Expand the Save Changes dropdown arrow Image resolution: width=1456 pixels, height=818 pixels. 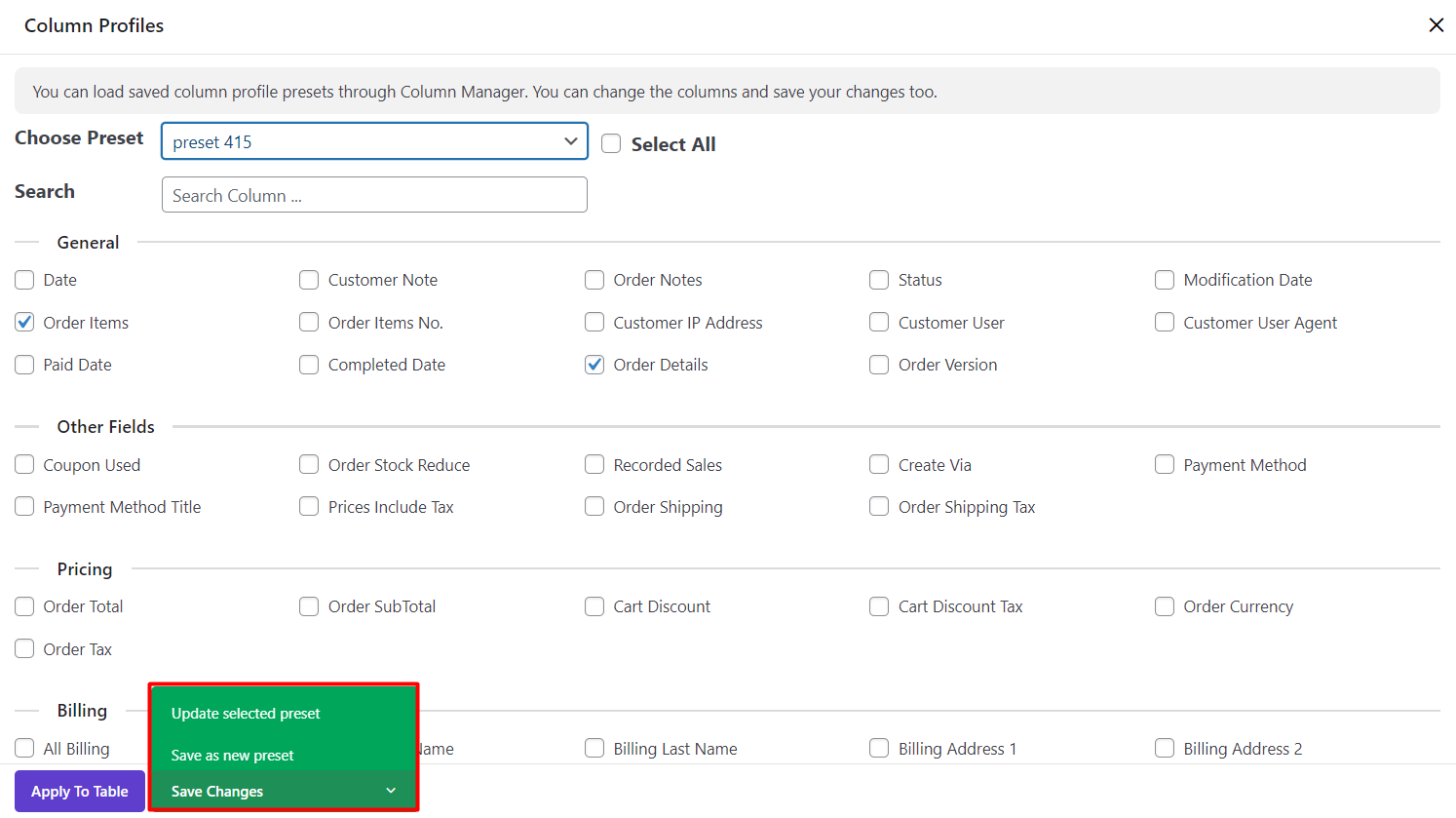pyautogui.click(x=391, y=791)
